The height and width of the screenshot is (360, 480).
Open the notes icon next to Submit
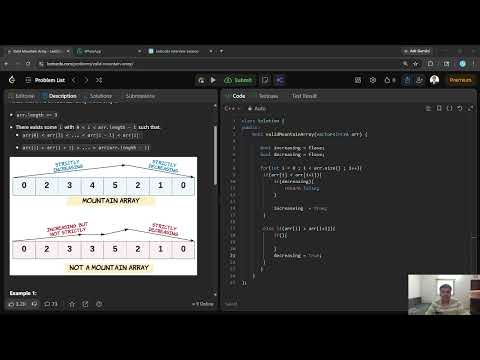266,80
